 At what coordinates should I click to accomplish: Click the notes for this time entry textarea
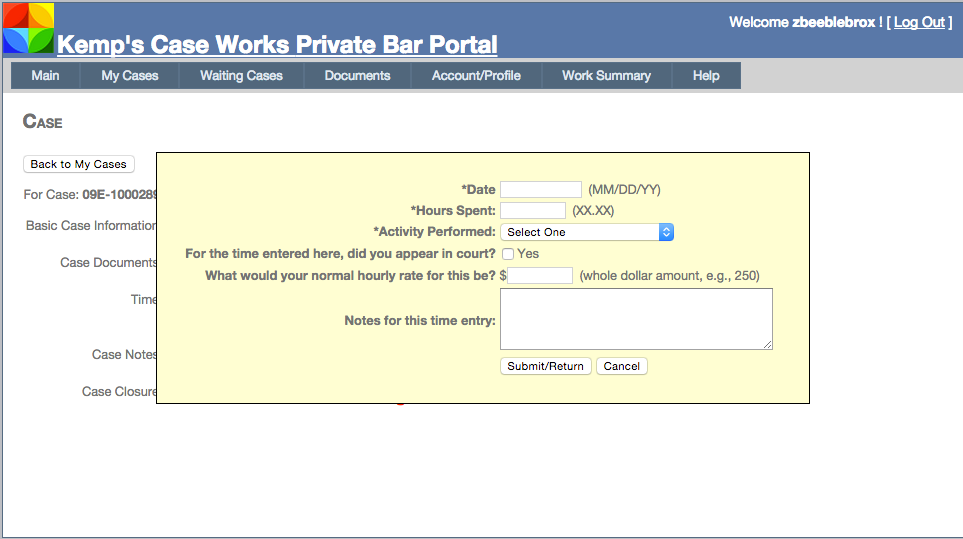pyautogui.click(x=636, y=319)
